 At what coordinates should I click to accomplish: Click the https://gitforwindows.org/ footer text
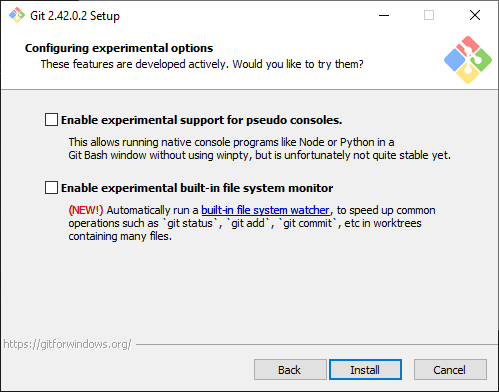67,344
